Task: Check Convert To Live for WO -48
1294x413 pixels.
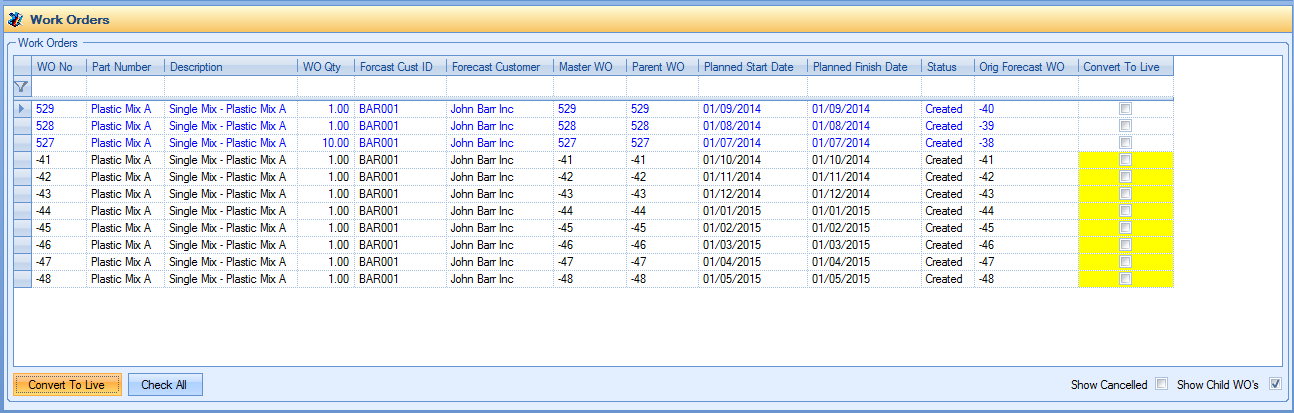Action: (x=1125, y=279)
